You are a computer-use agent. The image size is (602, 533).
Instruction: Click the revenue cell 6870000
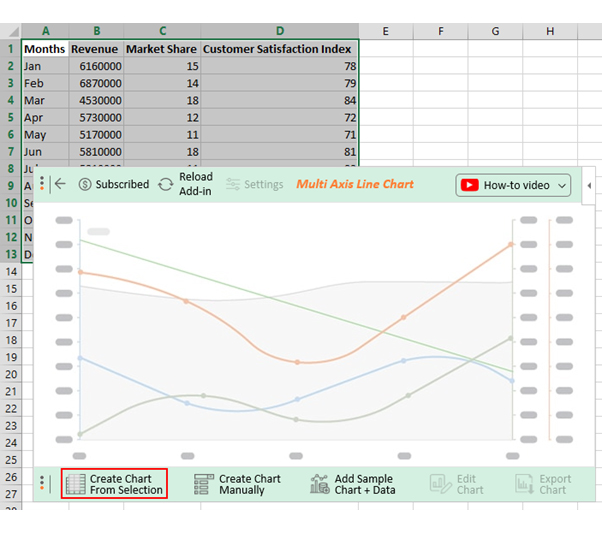(96, 83)
